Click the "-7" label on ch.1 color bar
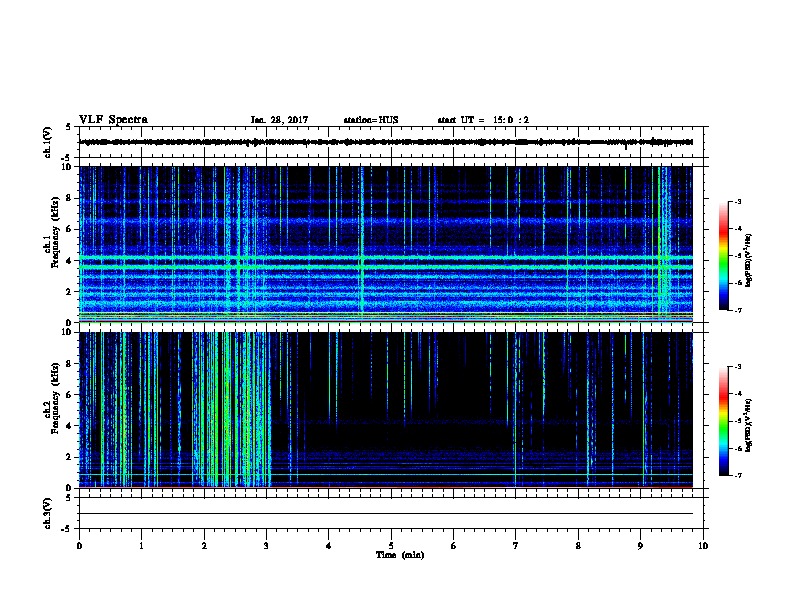This screenshot has height=612, width=792. pos(737,310)
